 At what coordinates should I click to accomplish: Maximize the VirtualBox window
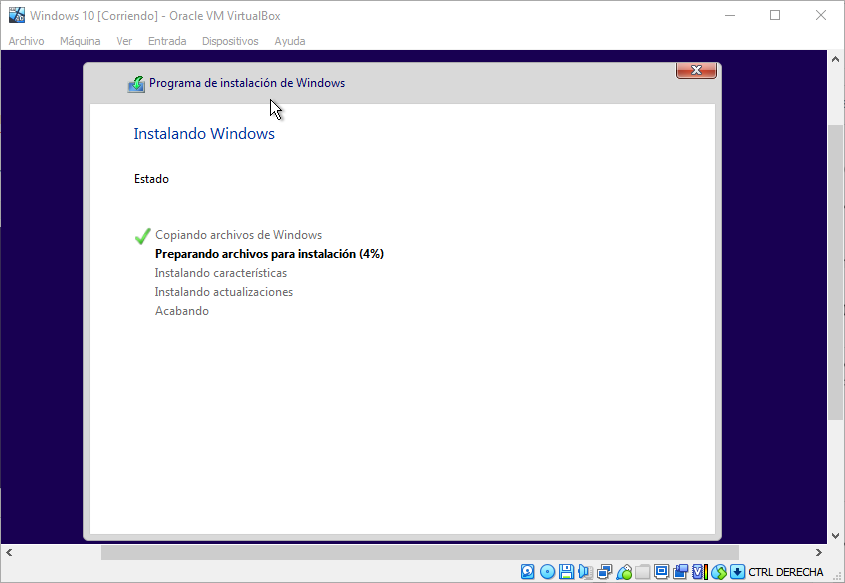[775, 16]
